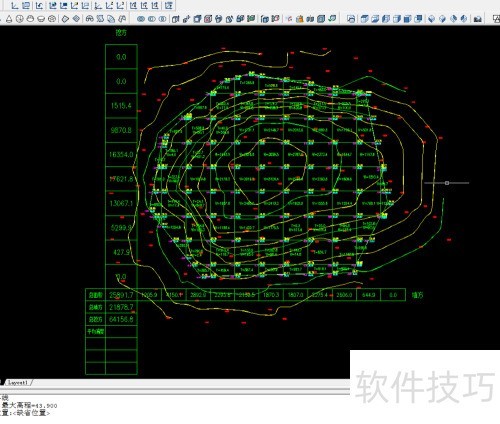Switch to Bottom view icon

click(x=375, y=19)
